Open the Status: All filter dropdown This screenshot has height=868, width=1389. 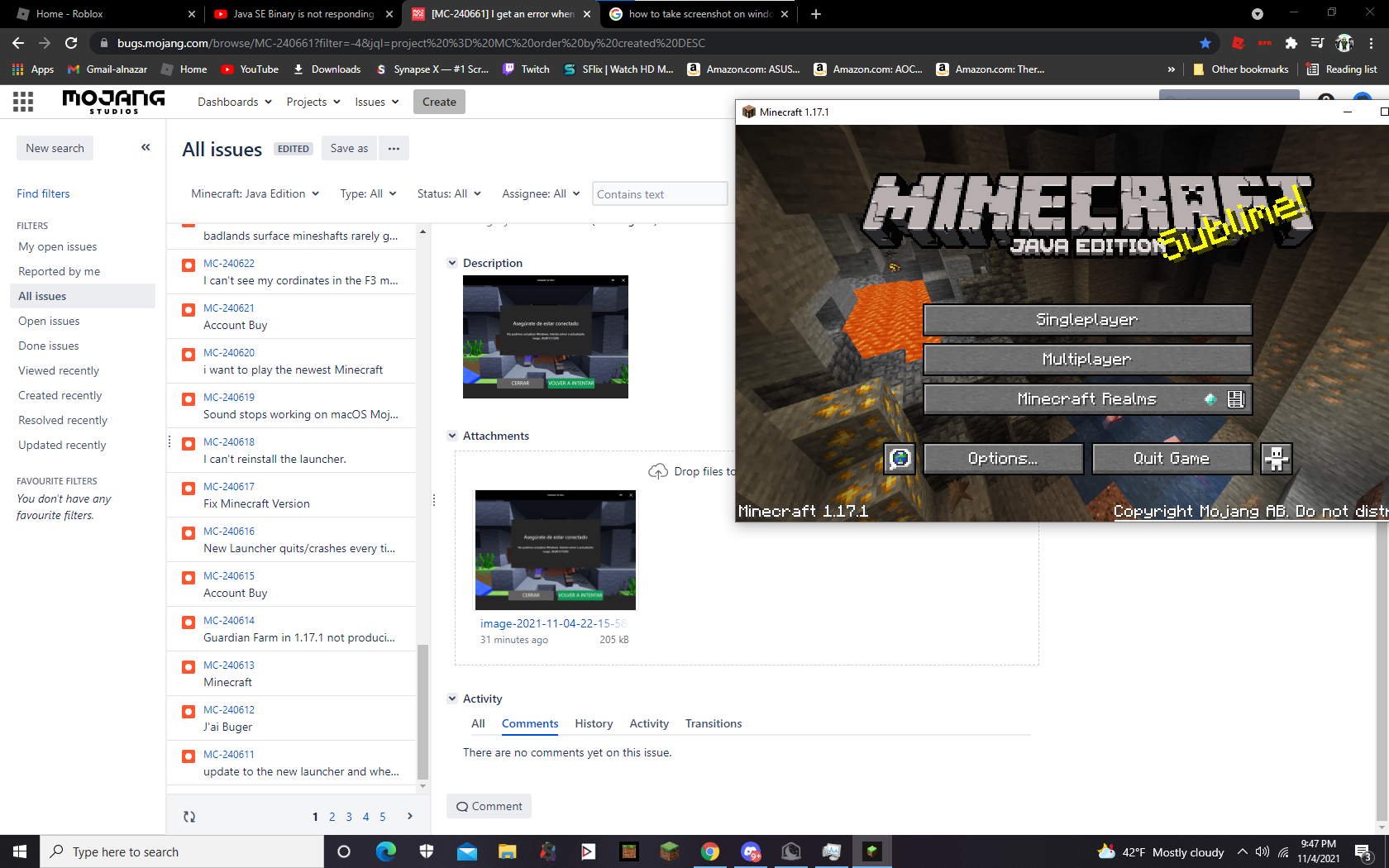tap(449, 193)
